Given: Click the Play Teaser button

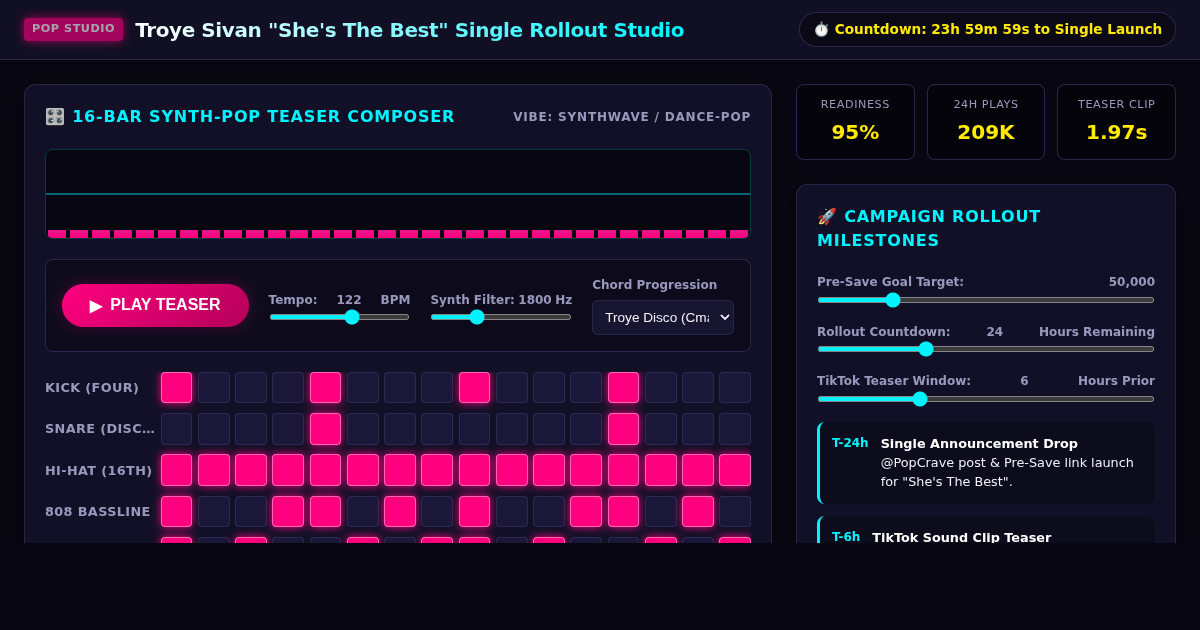Looking at the screenshot, I should [x=155, y=305].
